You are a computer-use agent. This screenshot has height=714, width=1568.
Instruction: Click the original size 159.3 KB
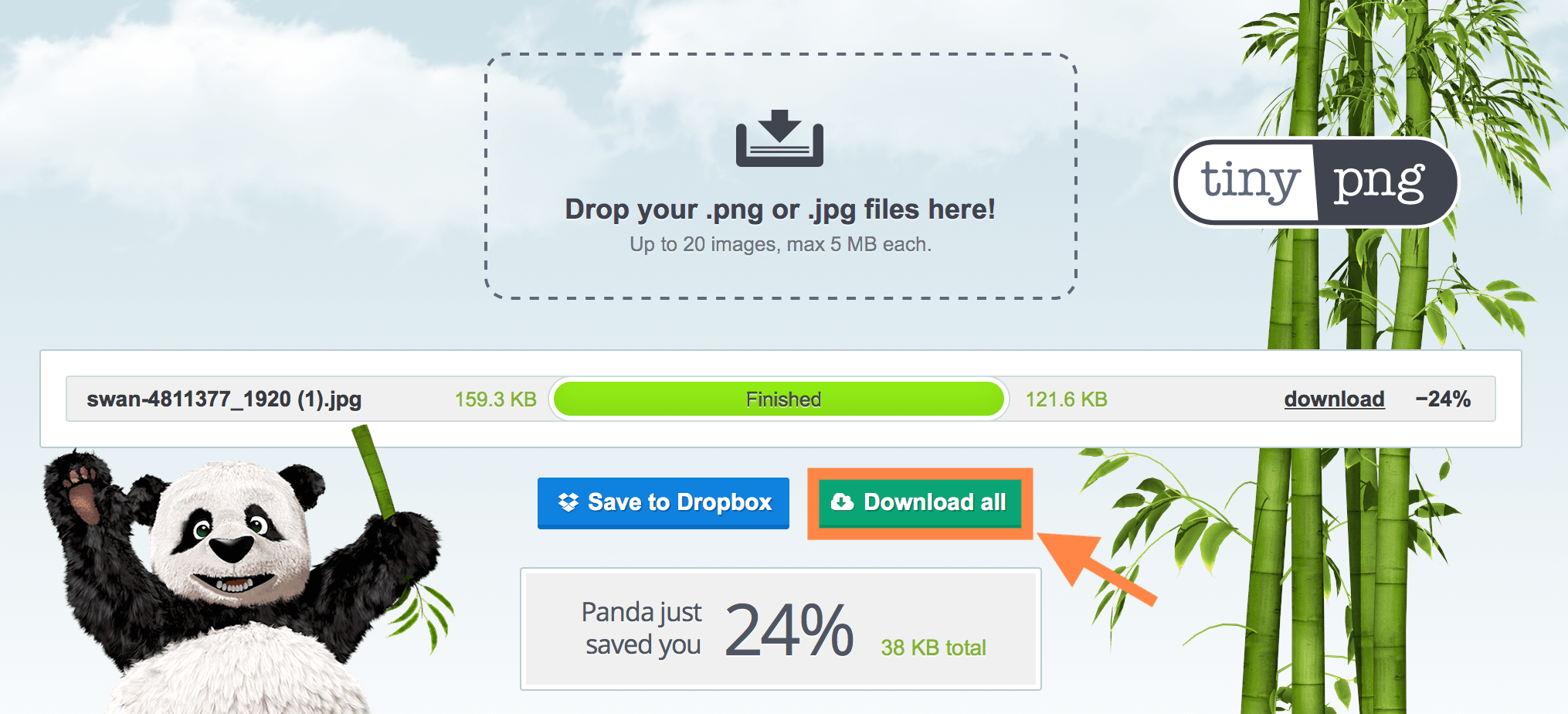point(495,399)
